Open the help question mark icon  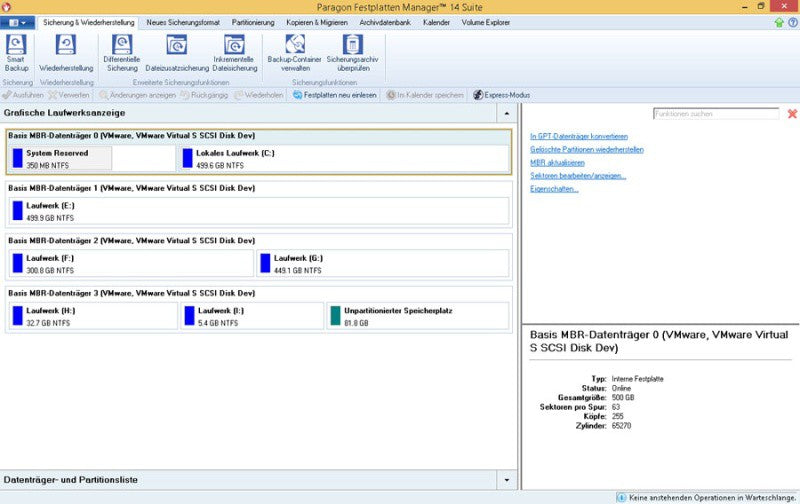[793, 22]
